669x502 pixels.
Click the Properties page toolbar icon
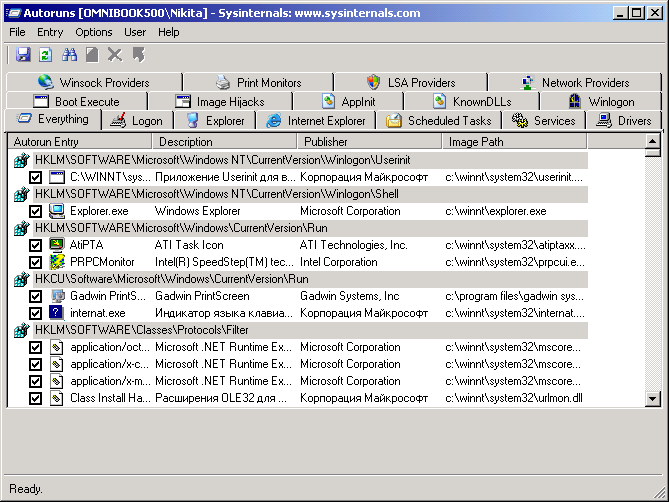click(x=92, y=55)
